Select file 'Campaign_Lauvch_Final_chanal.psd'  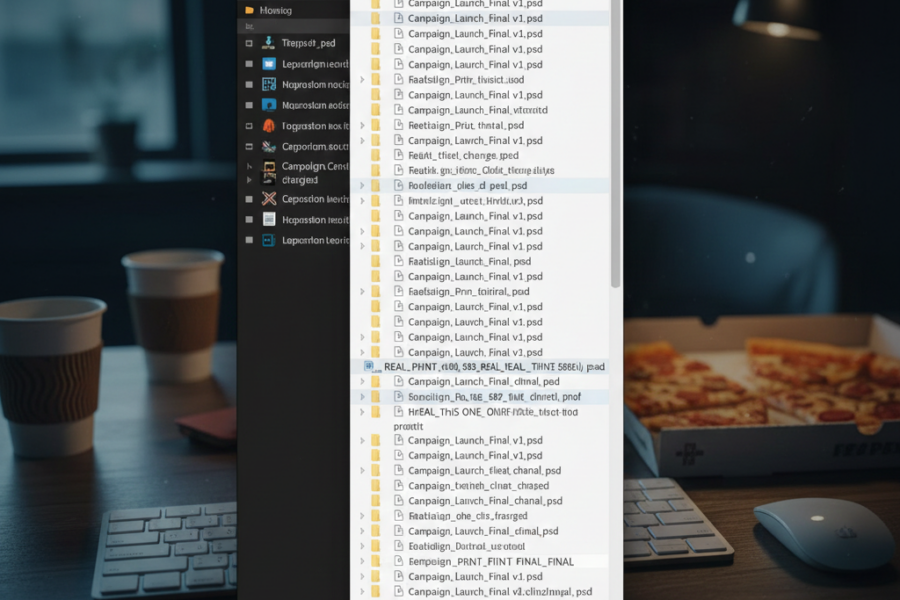[485, 501]
